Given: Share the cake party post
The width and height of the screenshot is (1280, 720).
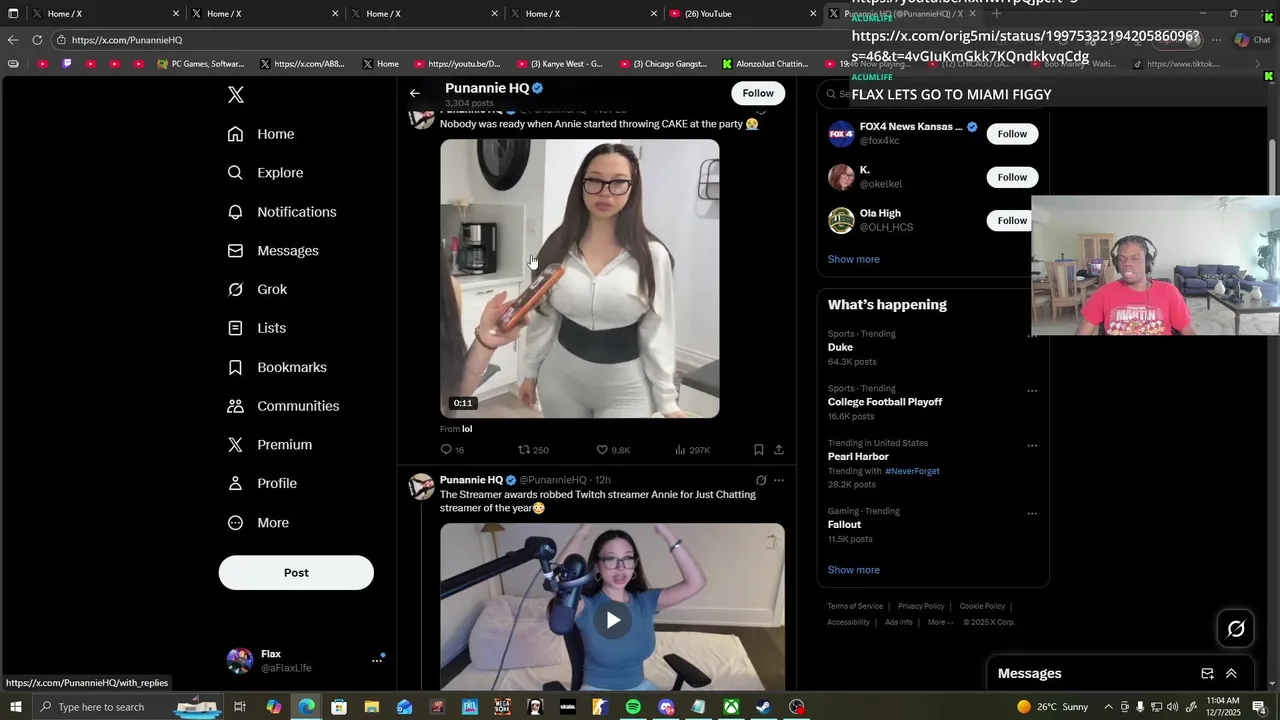Looking at the screenshot, I should [778, 450].
